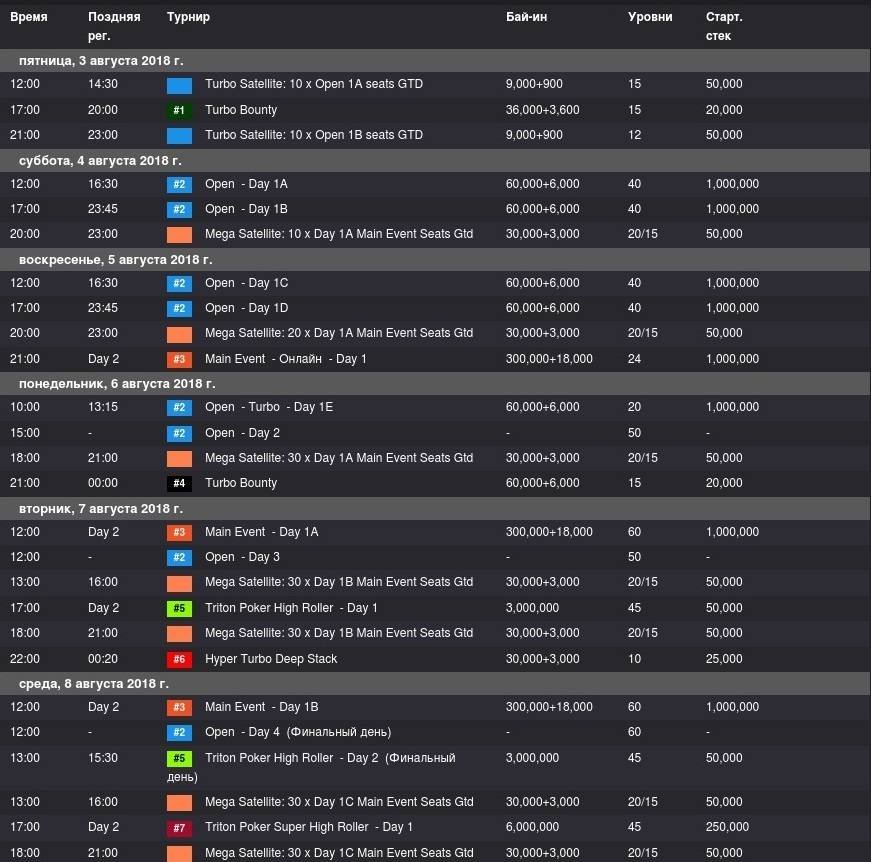Select the red #6 Hyper Turbo badge
The image size is (871, 862).
(179, 659)
